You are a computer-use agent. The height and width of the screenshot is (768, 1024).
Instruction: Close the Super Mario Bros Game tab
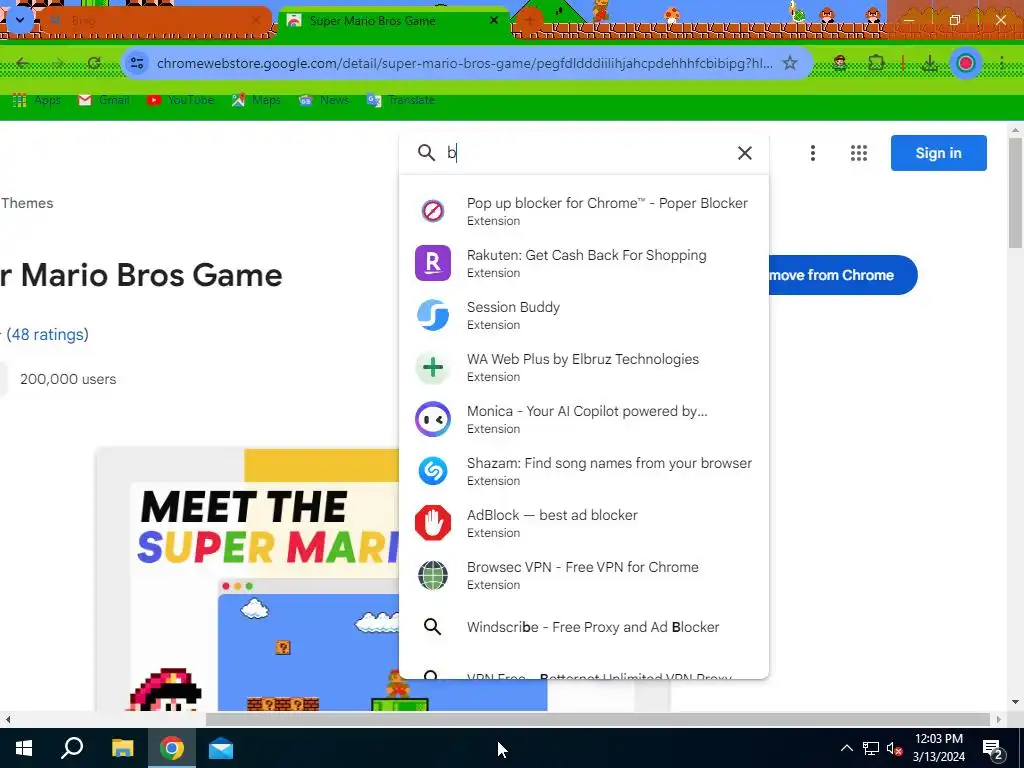click(x=494, y=21)
